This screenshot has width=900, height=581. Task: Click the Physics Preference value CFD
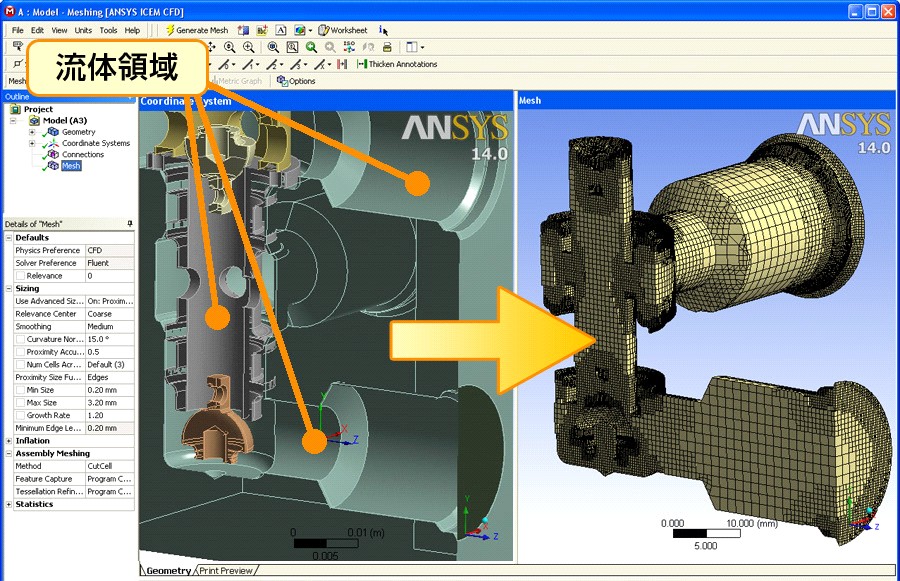(110, 250)
